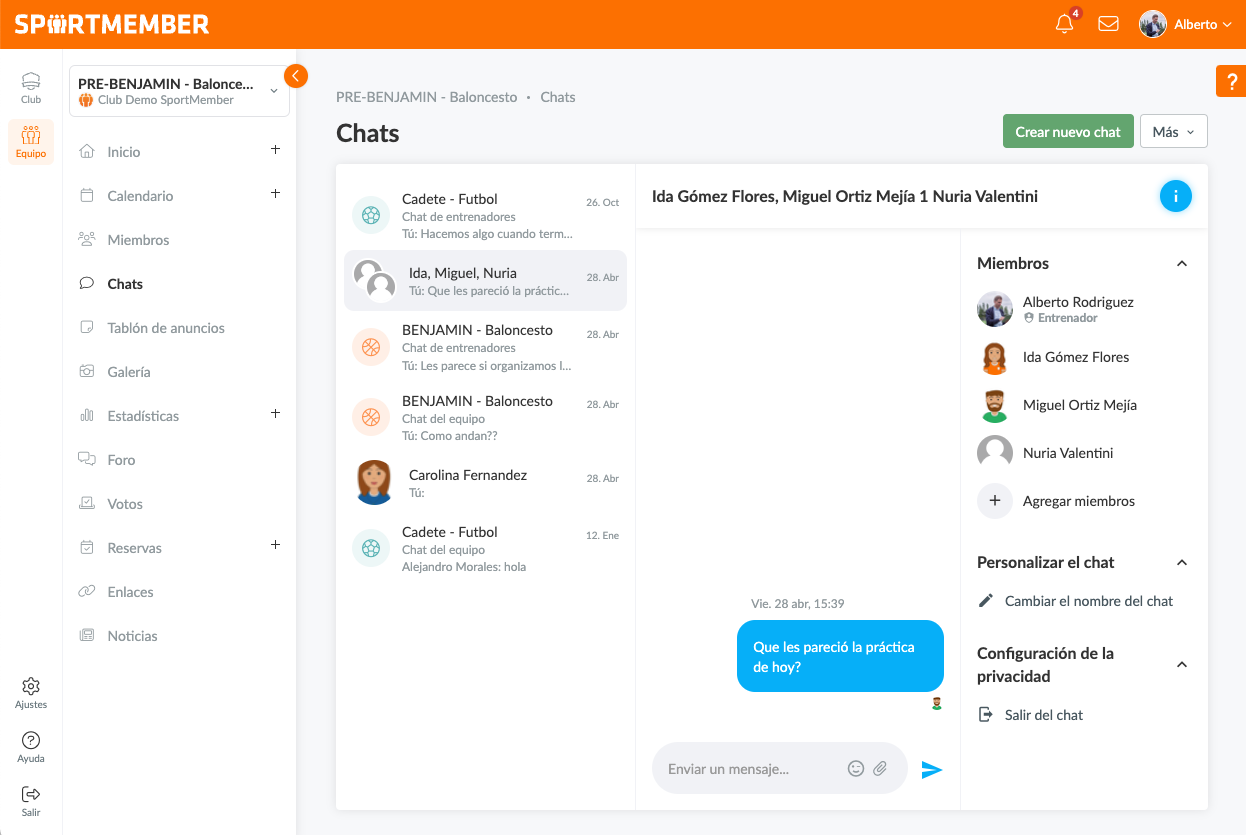Collapse sidebar with orange arrow button
Viewport: 1246px width, 835px height.
(x=296, y=76)
